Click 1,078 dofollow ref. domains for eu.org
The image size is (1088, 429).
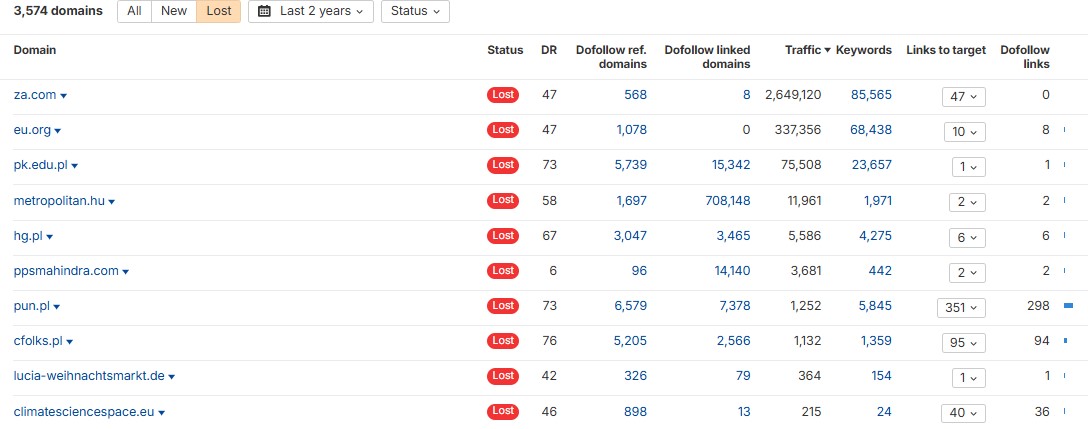click(x=631, y=130)
